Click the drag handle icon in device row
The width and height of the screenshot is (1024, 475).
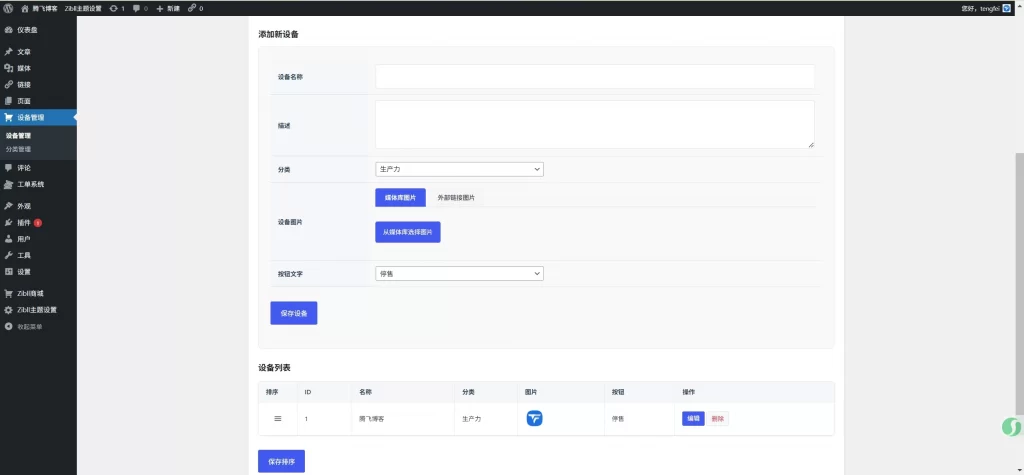coord(278,418)
